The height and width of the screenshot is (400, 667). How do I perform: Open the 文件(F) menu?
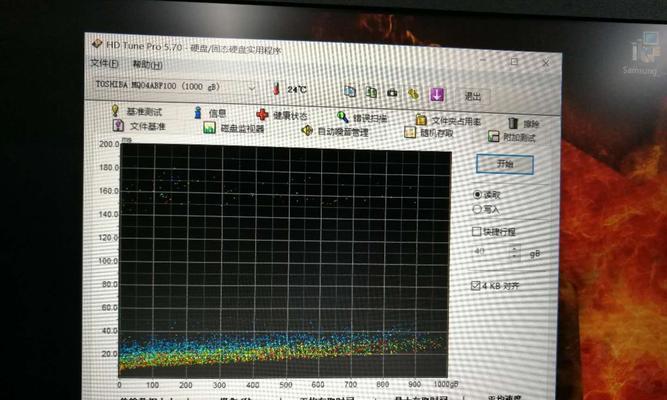pos(104,63)
